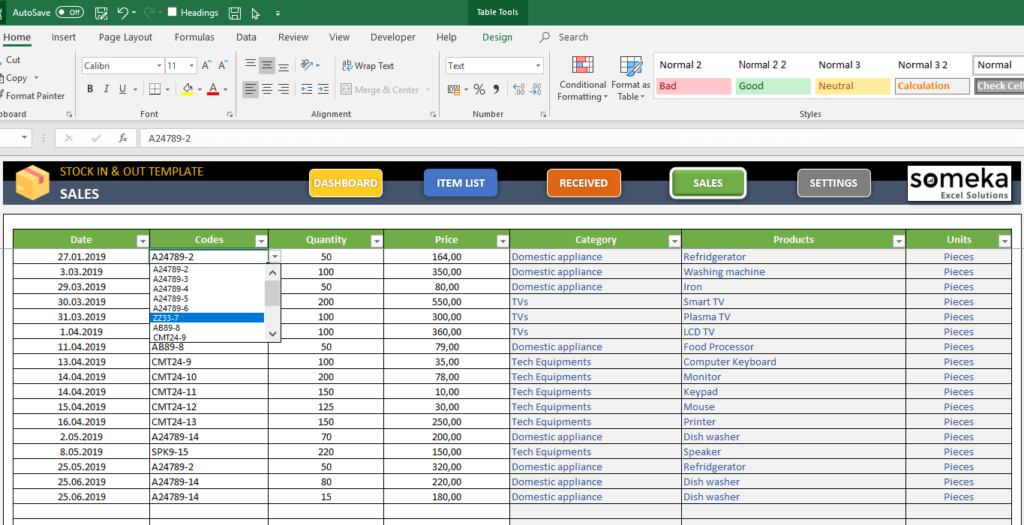Viewport: 1024px width, 525px height.
Task: Apply Italic formatting
Action: 106,89
